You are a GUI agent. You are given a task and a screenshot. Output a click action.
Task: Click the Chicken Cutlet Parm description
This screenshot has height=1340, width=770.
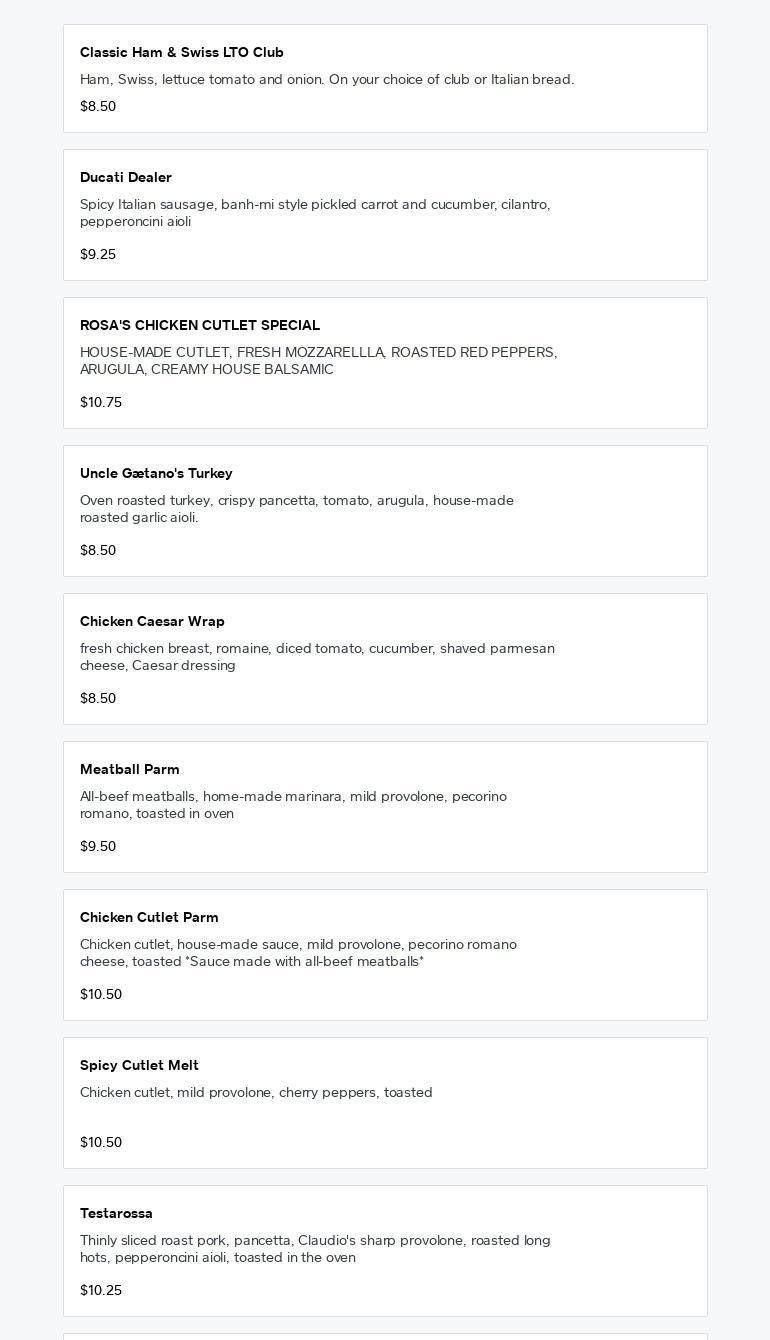[x=298, y=952]
